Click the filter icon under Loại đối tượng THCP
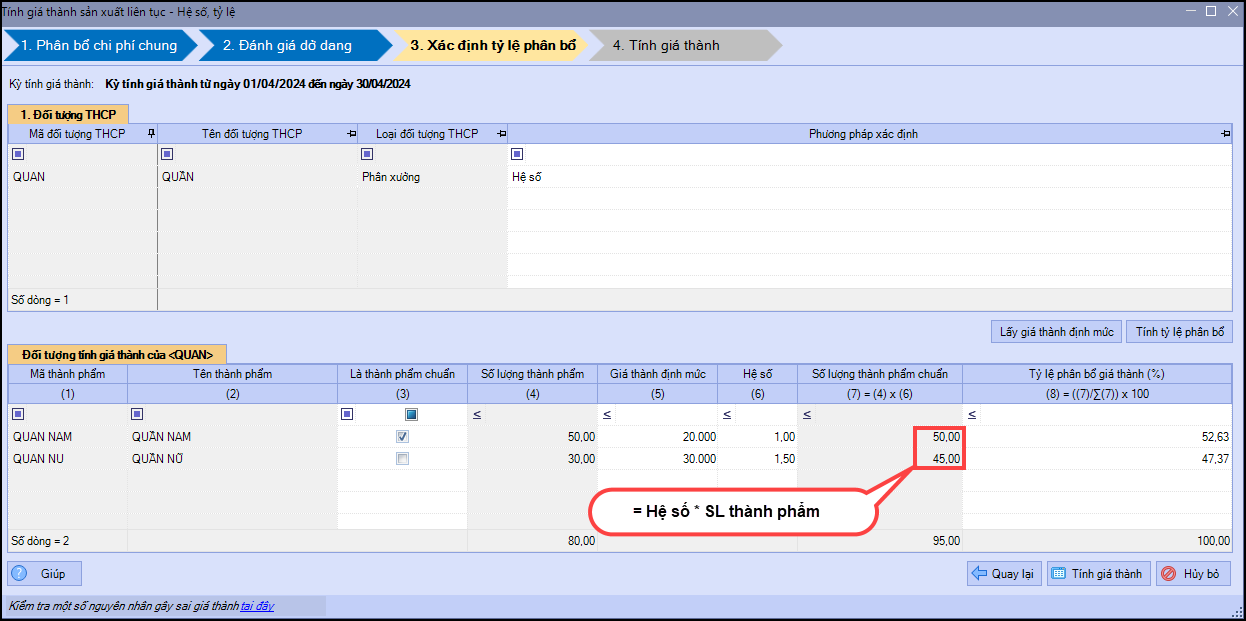 coord(367,154)
